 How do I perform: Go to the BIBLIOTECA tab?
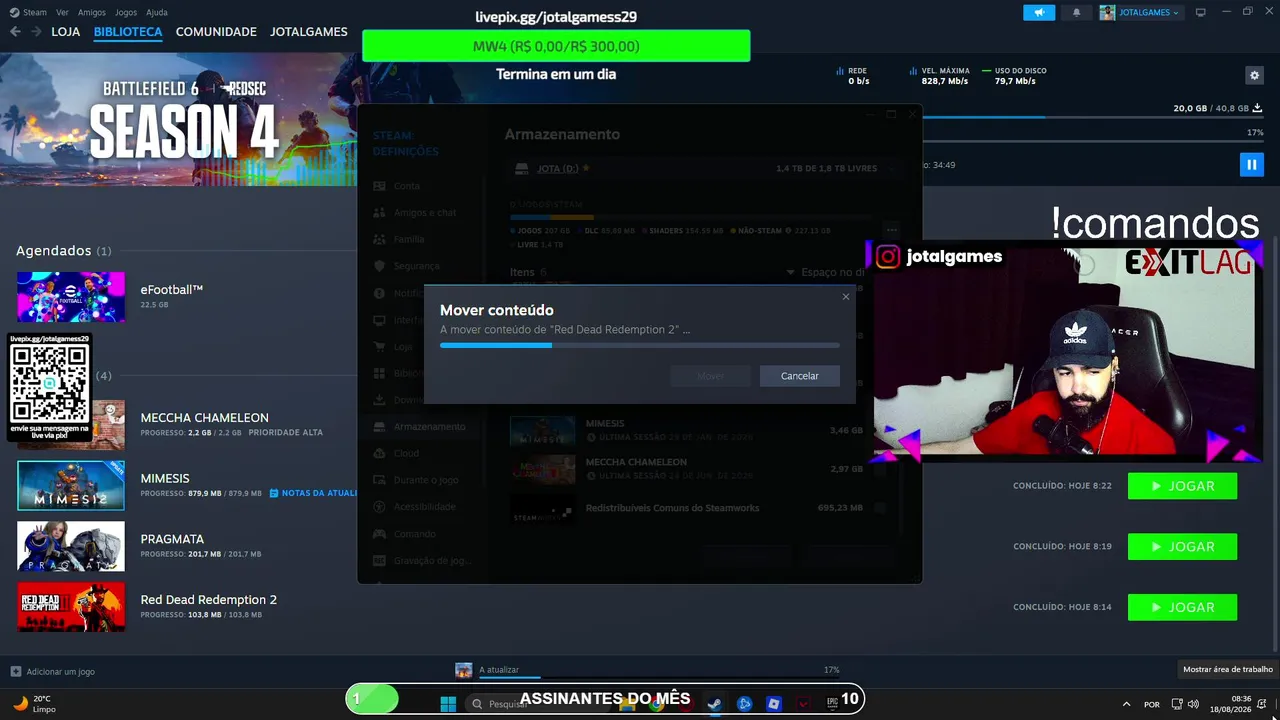pos(128,32)
